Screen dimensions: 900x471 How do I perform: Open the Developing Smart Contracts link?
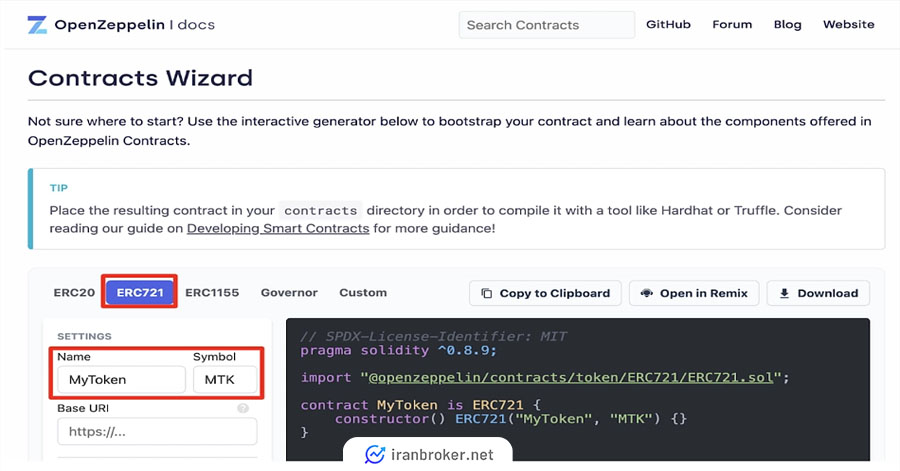pyautogui.click(x=278, y=228)
